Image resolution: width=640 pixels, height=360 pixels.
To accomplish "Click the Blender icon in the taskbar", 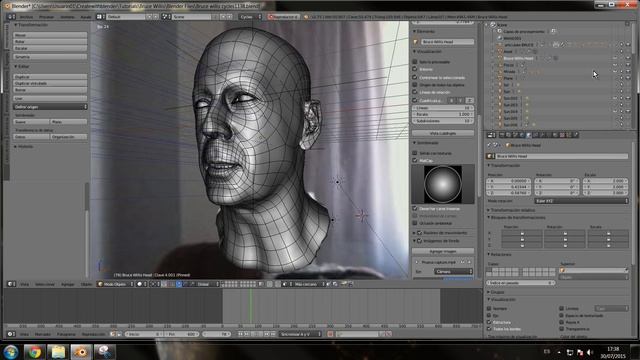I will pyautogui.click(x=81, y=351).
